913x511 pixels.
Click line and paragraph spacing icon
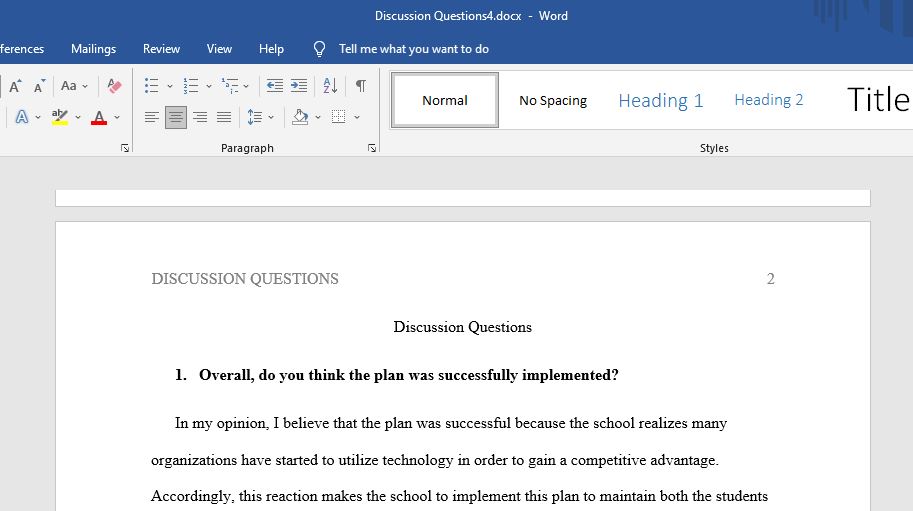(x=254, y=117)
